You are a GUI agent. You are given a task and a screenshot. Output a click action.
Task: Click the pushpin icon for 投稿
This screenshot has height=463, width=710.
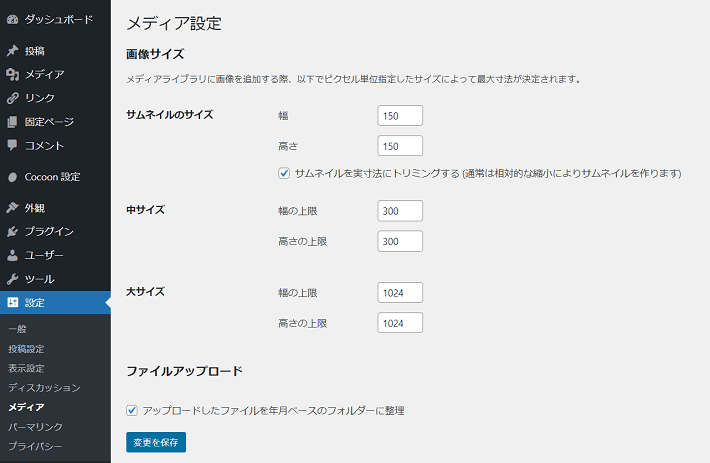[13, 51]
